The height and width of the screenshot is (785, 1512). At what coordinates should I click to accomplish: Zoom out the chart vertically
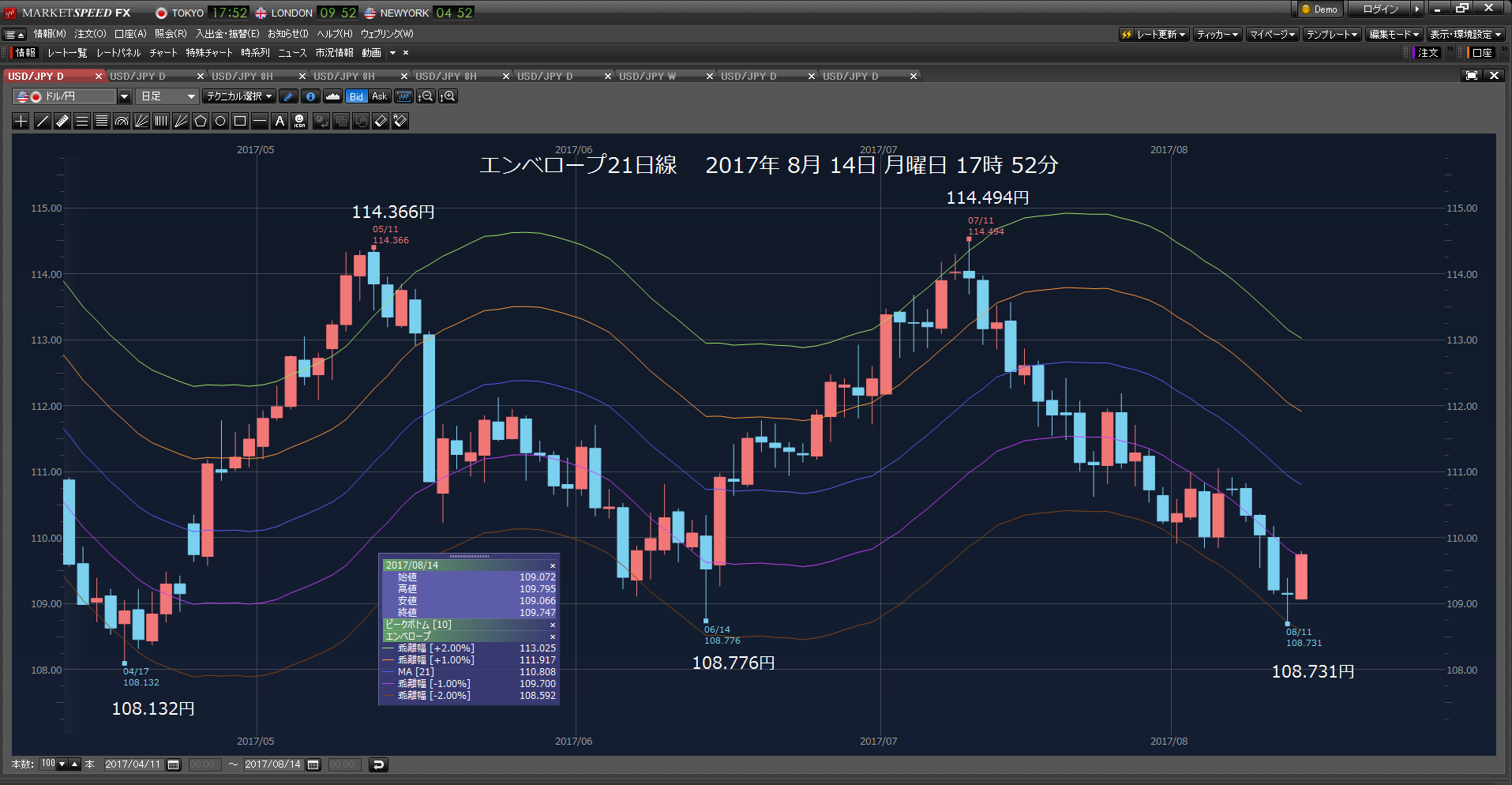click(426, 96)
